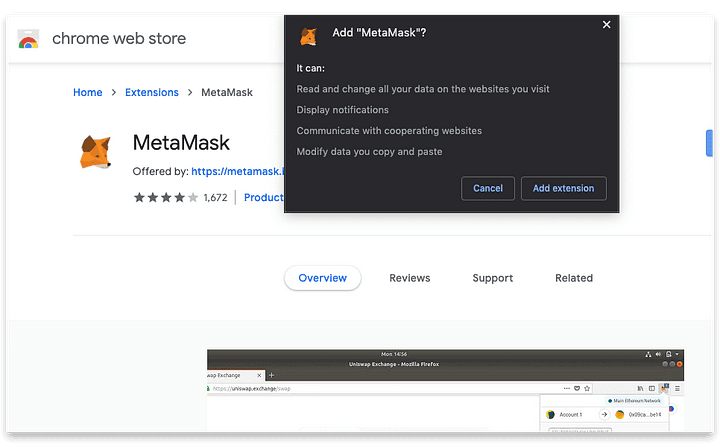Click the three-dots page actions in preview
The width and height of the screenshot is (720, 447).
(567, 389)
